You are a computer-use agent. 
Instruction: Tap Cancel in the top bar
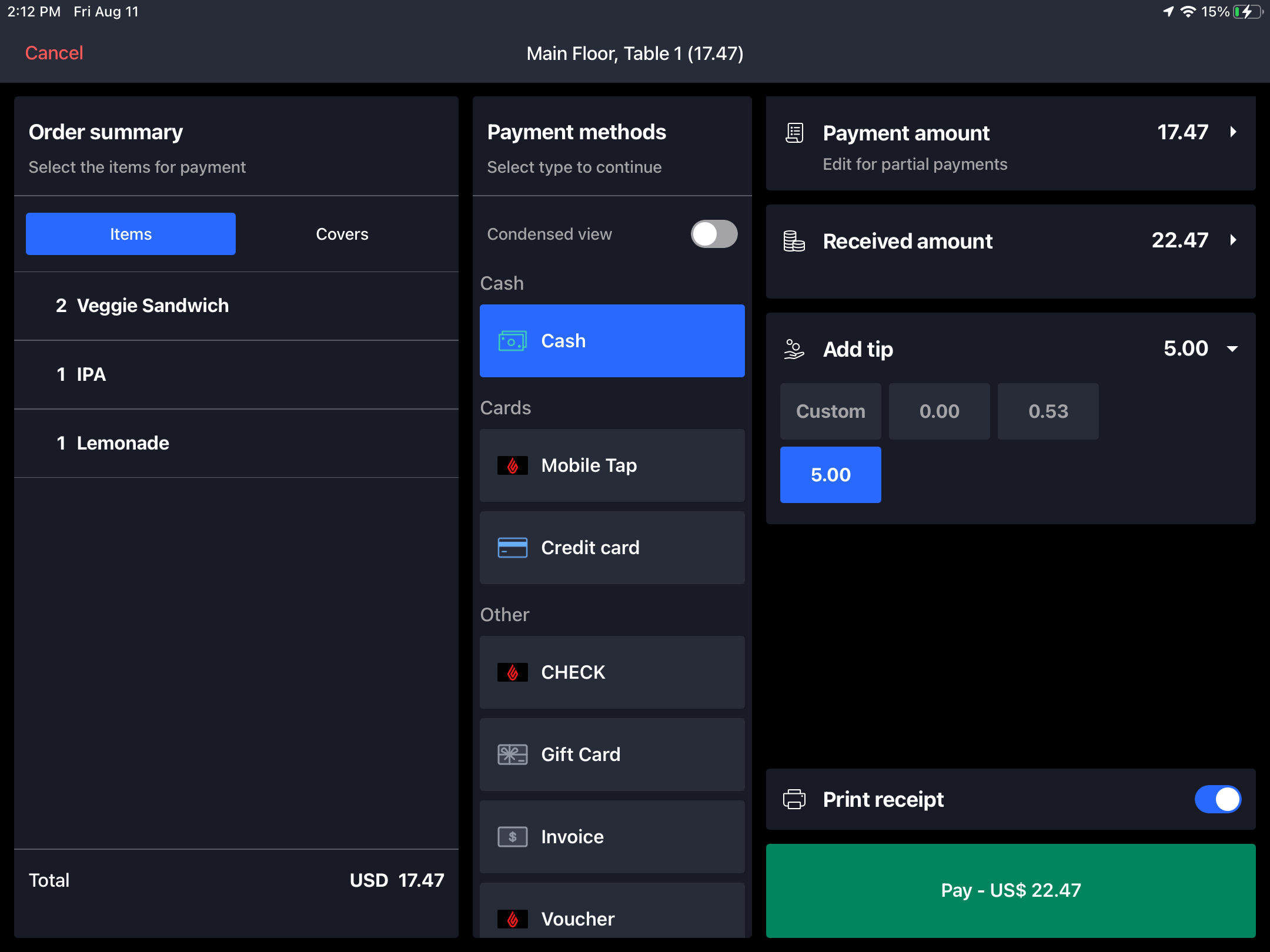coord(54,53)
